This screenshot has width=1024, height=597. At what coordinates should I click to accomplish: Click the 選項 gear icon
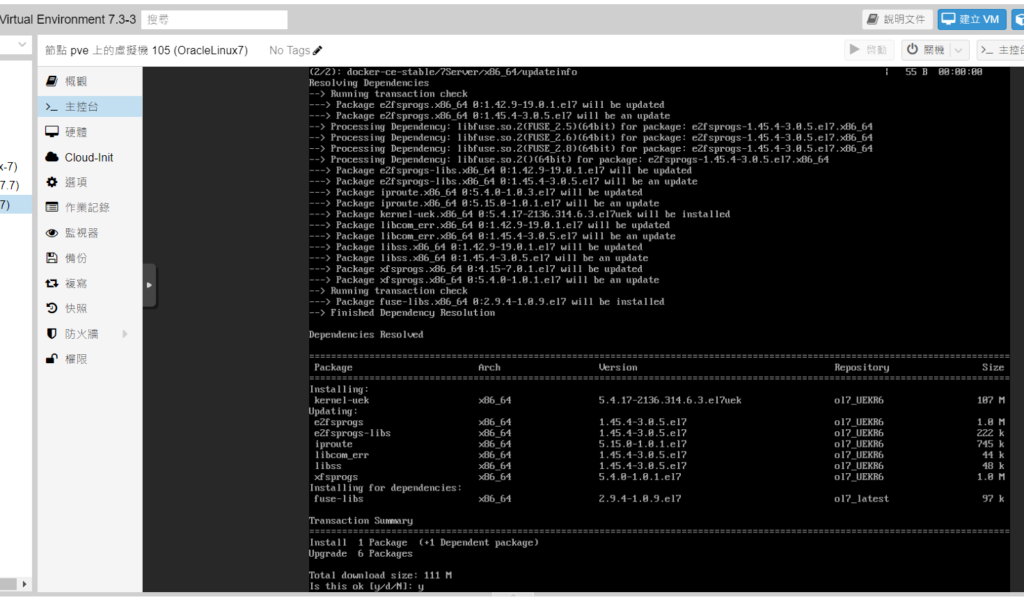tap(52, 182)
